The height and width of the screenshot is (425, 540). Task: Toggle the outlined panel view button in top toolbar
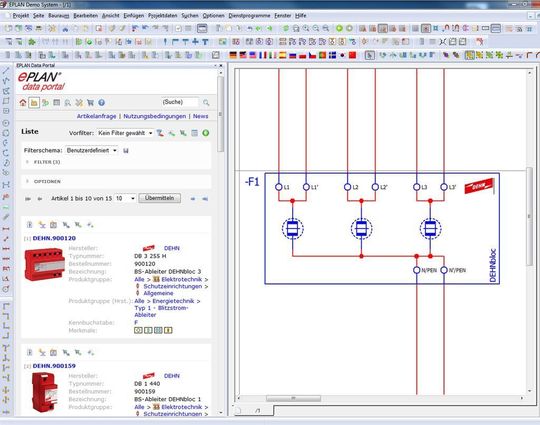pos(496,29)
